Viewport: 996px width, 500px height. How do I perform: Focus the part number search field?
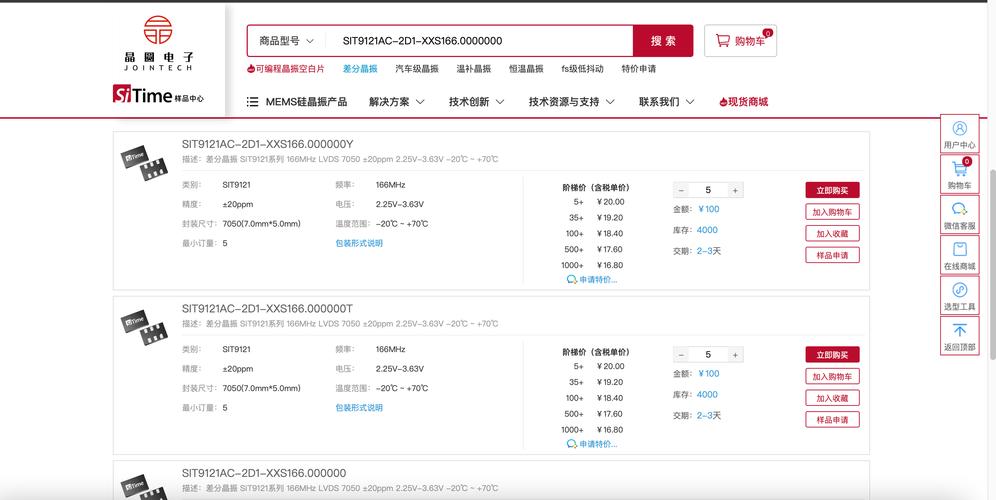tap(479, 41)
